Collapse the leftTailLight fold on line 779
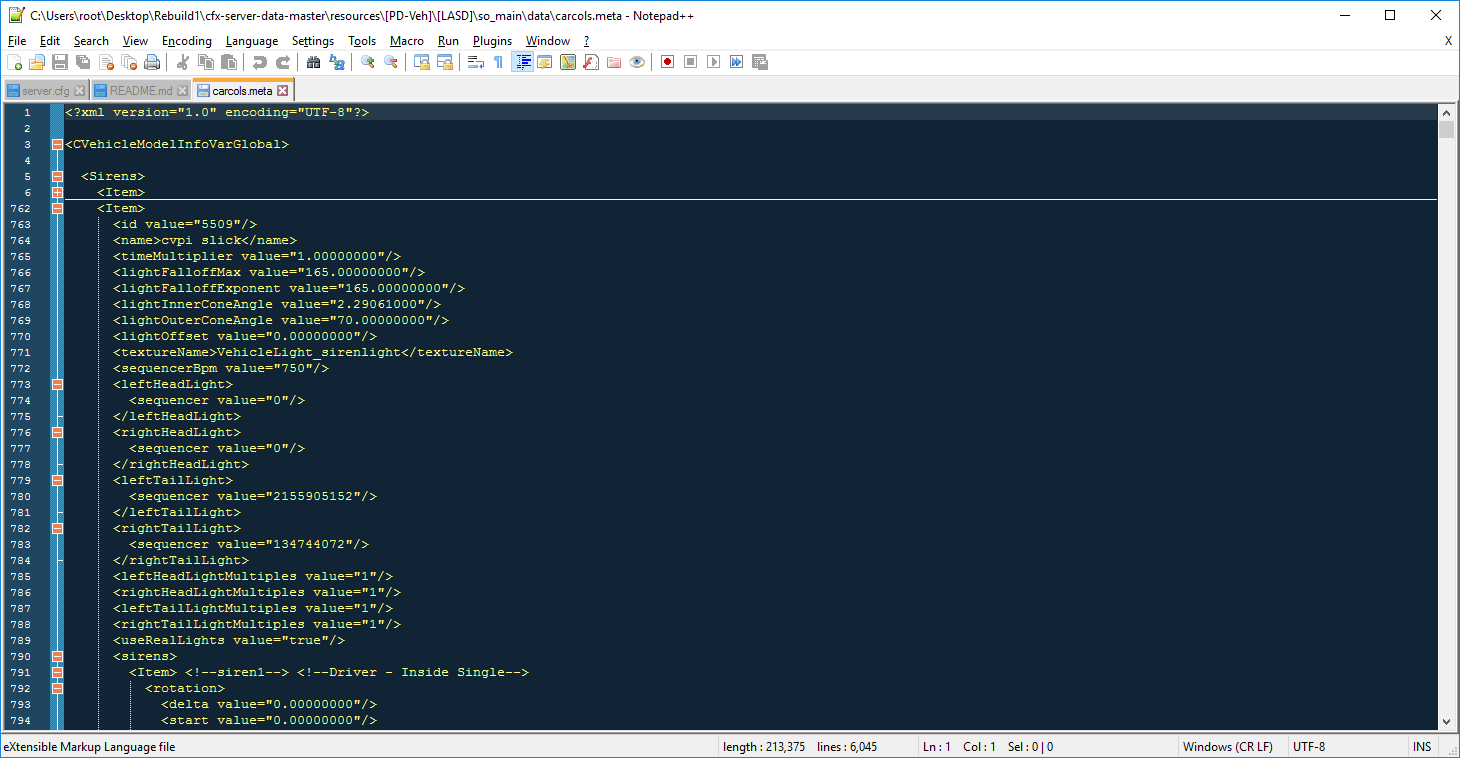 click(57, 480)
